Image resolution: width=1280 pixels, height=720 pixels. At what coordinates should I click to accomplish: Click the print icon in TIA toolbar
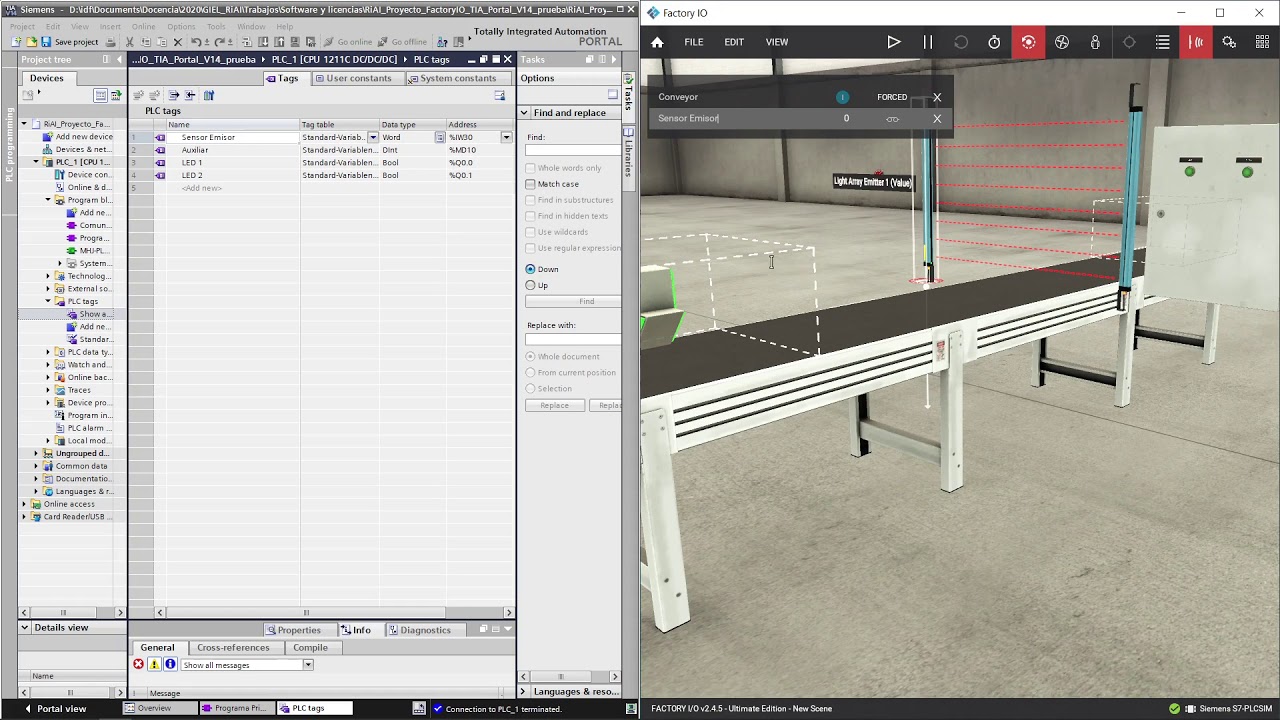coord(110,42)
